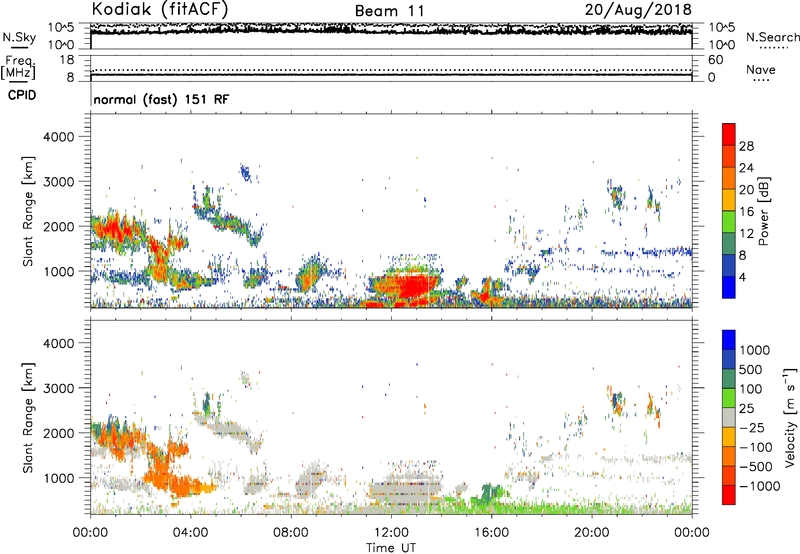
Task: Click 'normal (fast) 151 RF' text
Action: 161,99
